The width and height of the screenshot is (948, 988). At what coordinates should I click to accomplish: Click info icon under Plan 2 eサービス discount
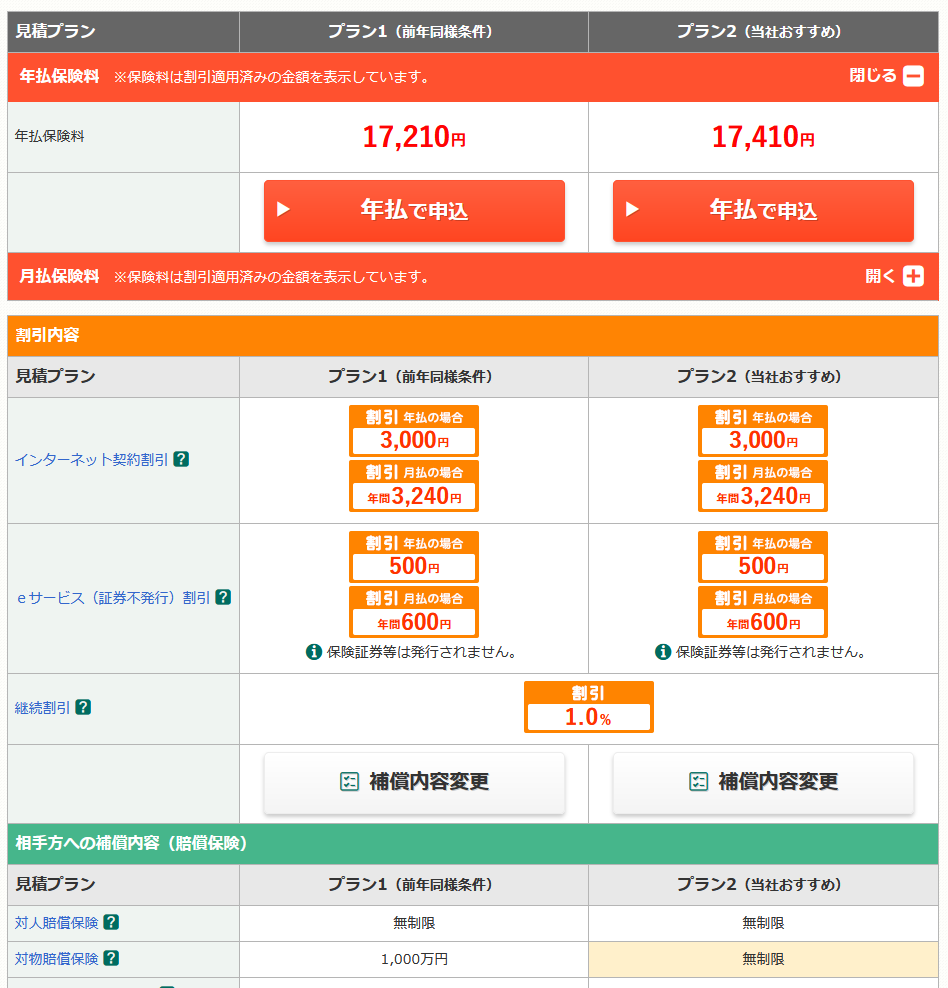(x=663, y=652)
